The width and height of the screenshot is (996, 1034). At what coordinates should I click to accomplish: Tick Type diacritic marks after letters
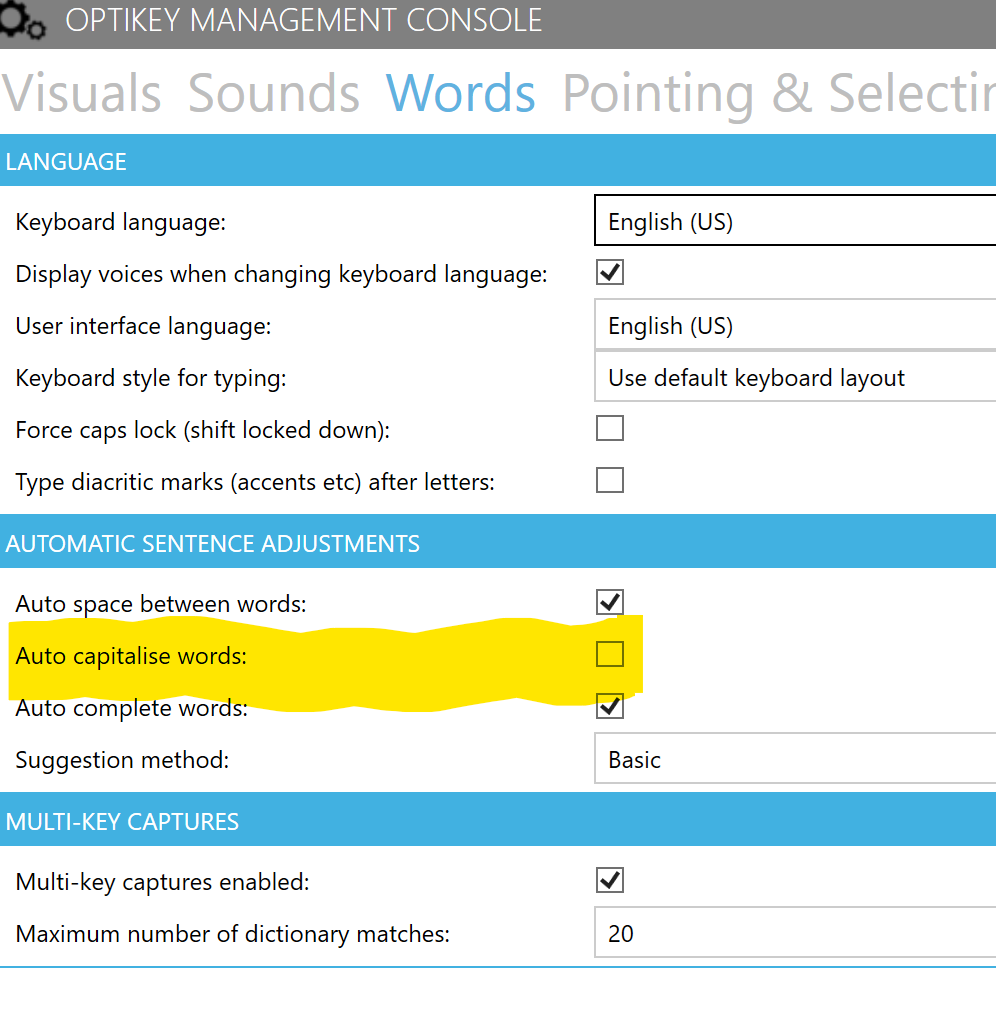click(609, 480)
